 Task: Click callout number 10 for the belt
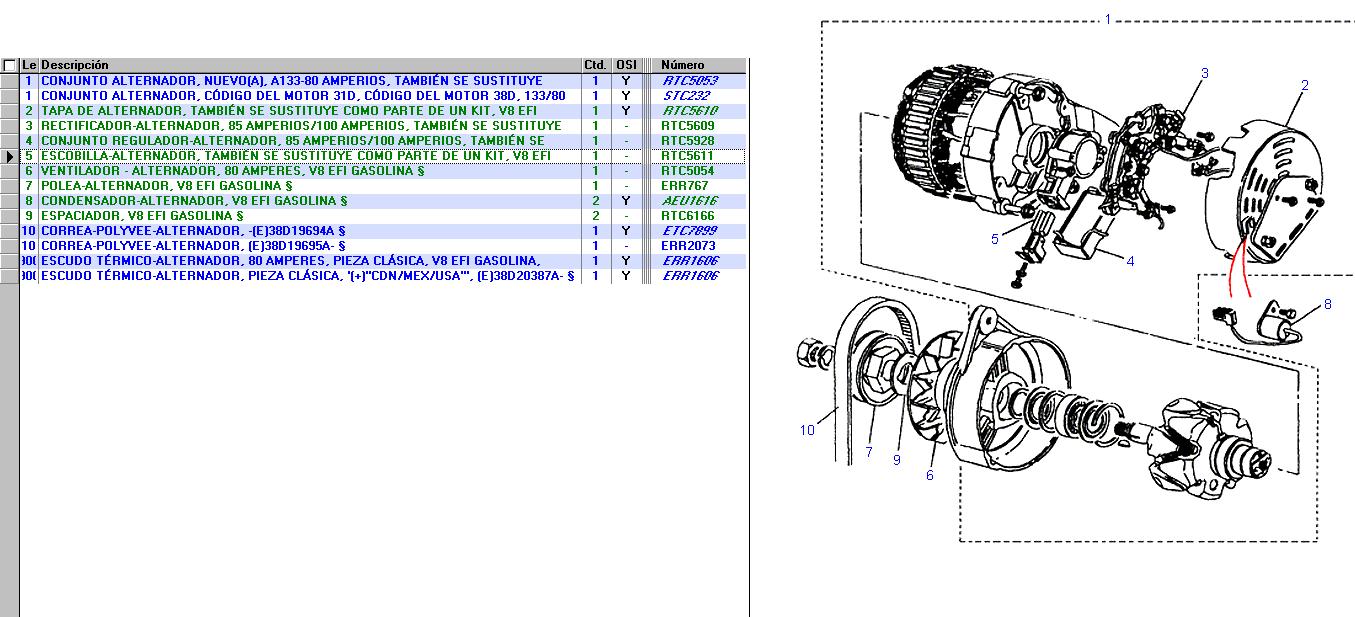807,431
